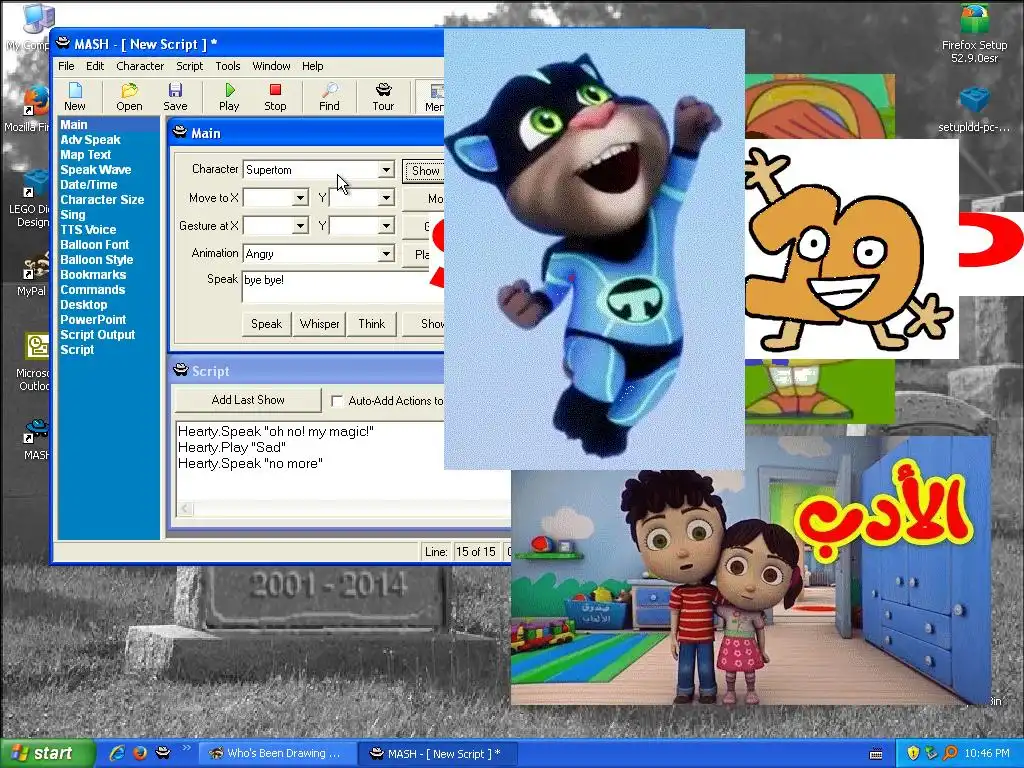Save the script with the Save toolbar icon

point(175,97)
